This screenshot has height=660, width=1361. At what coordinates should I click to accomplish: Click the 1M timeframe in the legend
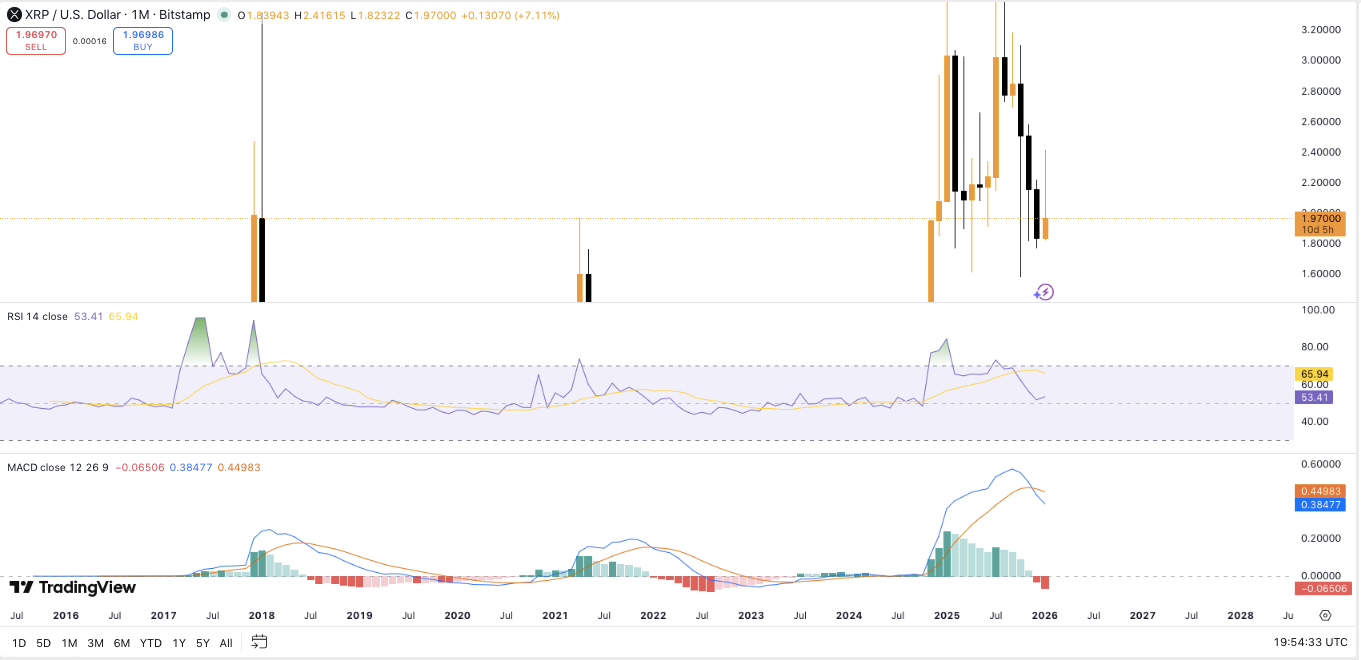coord(142,15)
